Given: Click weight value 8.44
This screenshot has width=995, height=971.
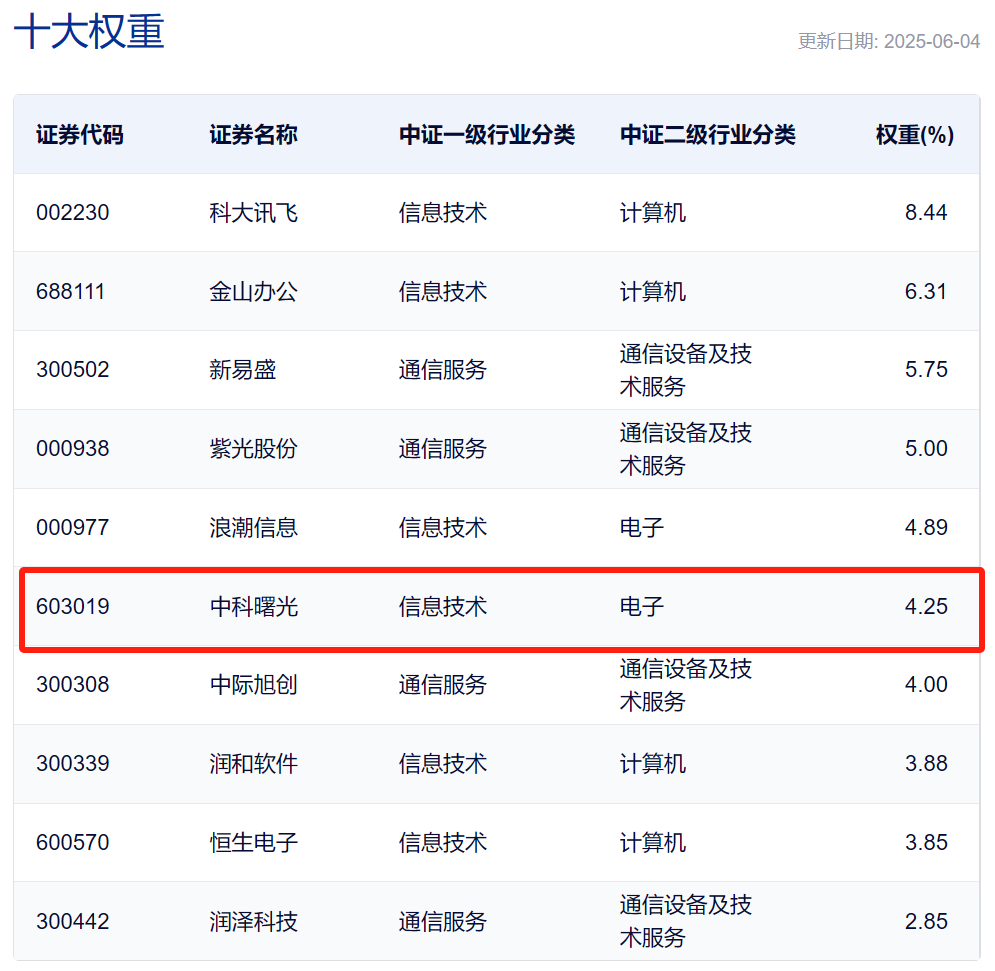Looking at the screenshot, I should click(x=926, y=213).
